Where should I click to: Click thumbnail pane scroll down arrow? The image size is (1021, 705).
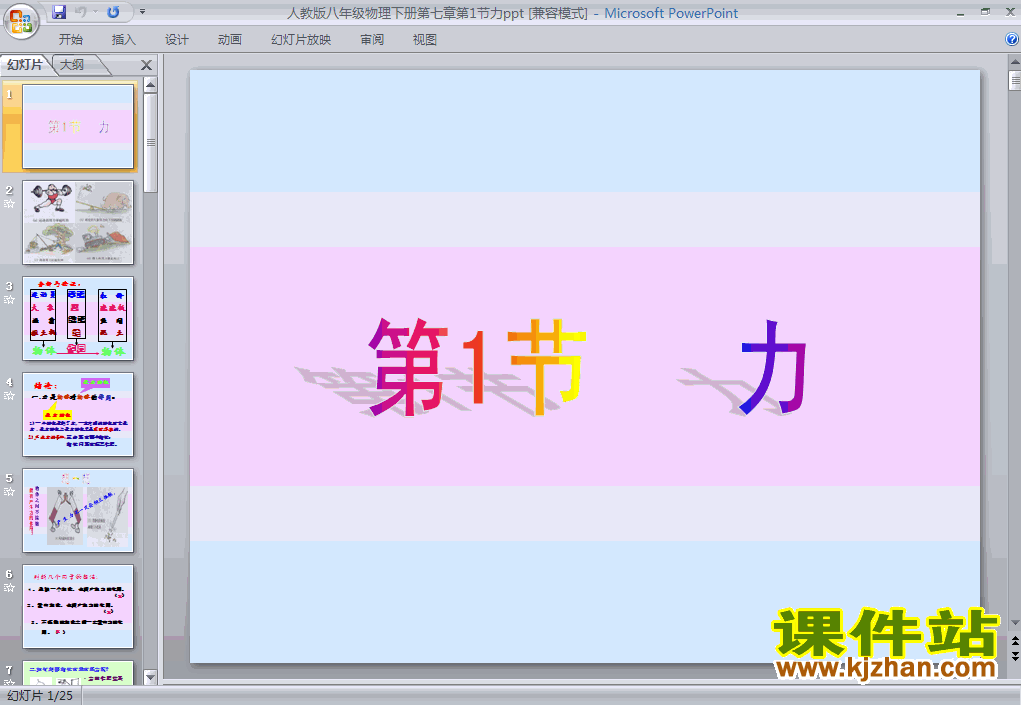pos(150,678)
